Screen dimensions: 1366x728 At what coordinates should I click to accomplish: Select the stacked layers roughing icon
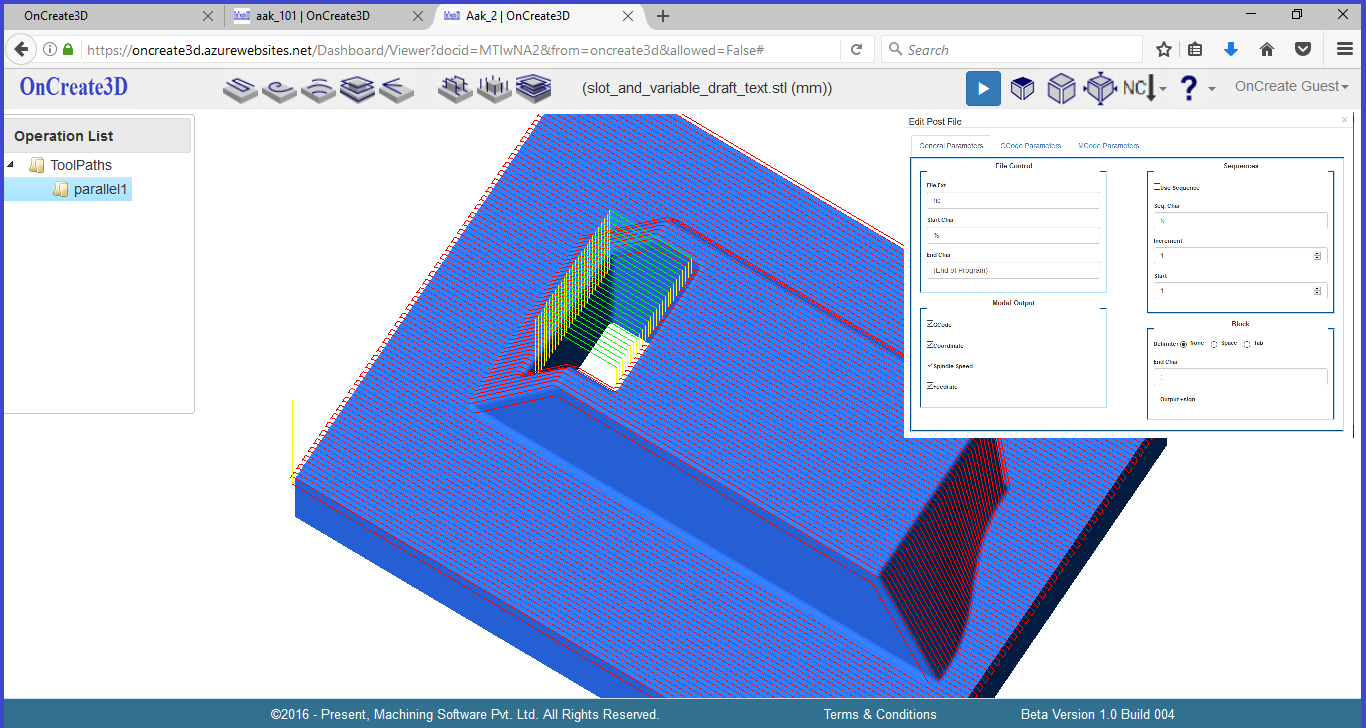(x=357, y=90)
